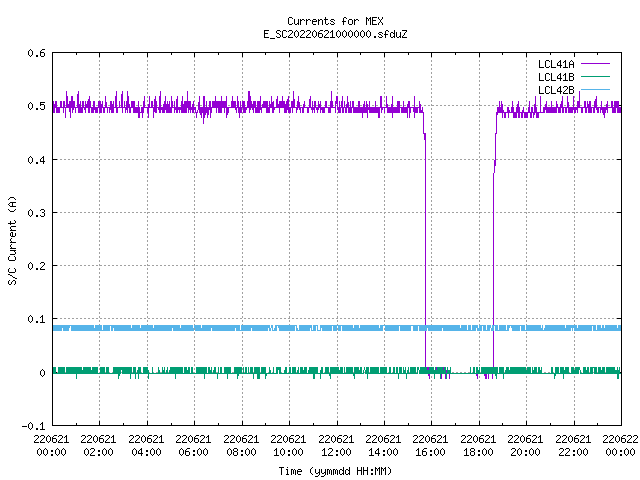640x480 pixels.
Task: Click the x-axis tick label 220621 02:00
Action: click(x=98, y=445)
